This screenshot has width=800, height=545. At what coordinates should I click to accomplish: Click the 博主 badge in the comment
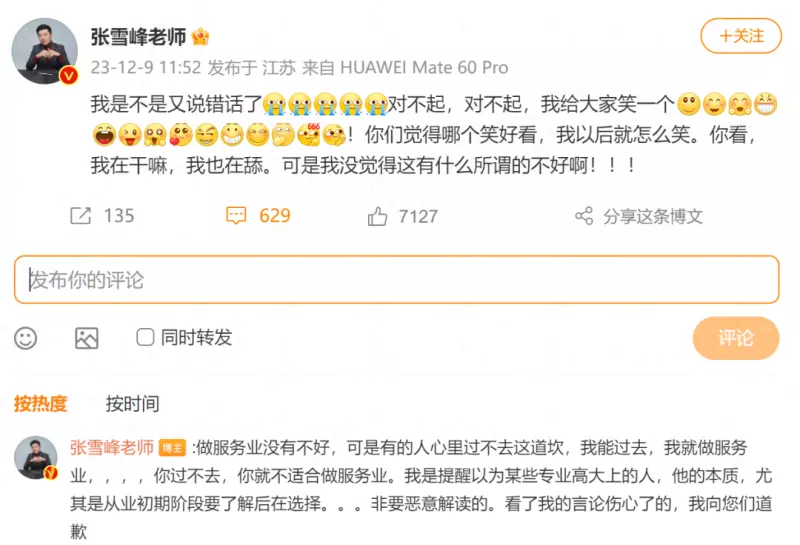[x=172, y=448]
